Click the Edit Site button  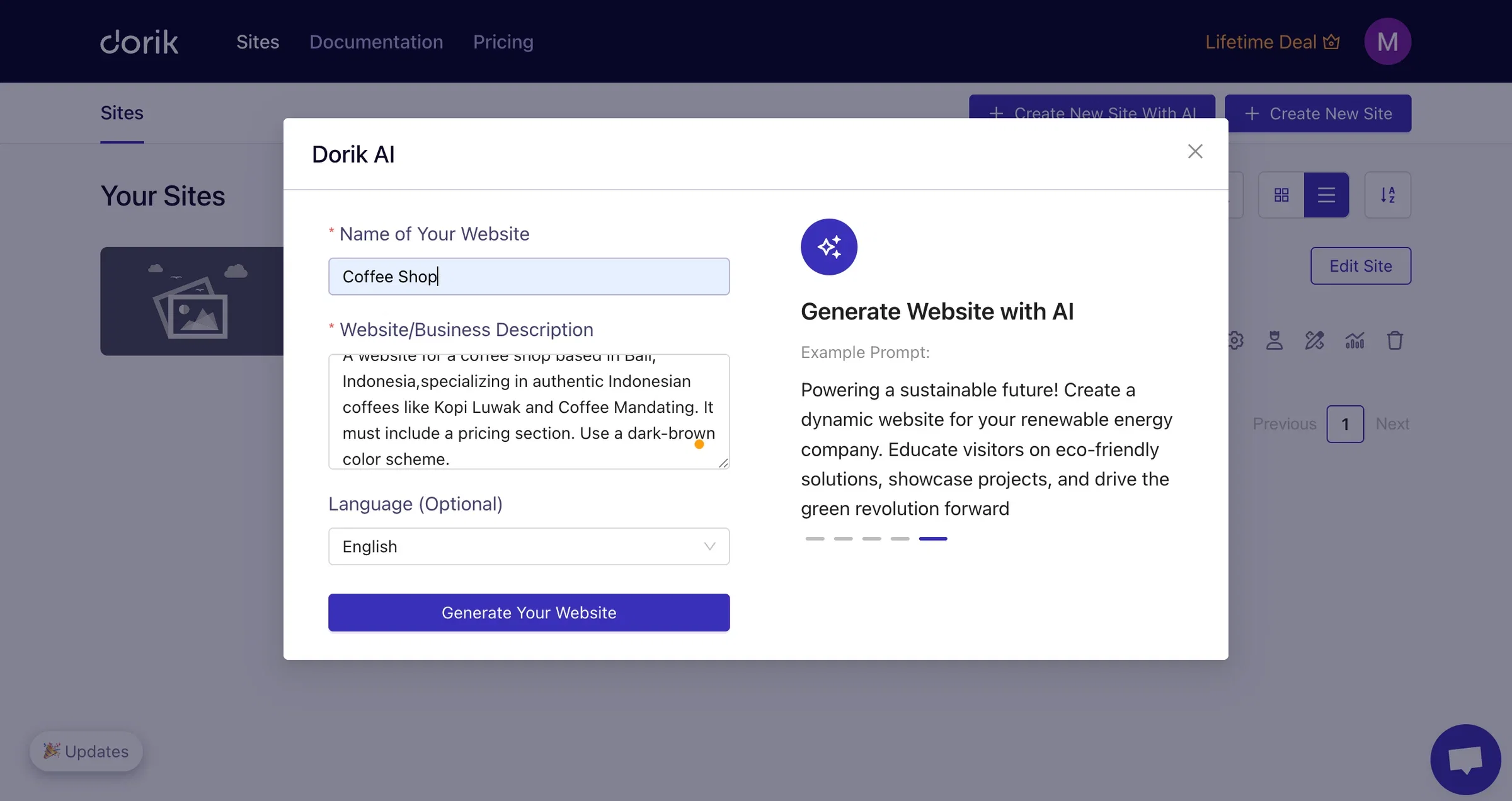click(x=1361, y=266)
